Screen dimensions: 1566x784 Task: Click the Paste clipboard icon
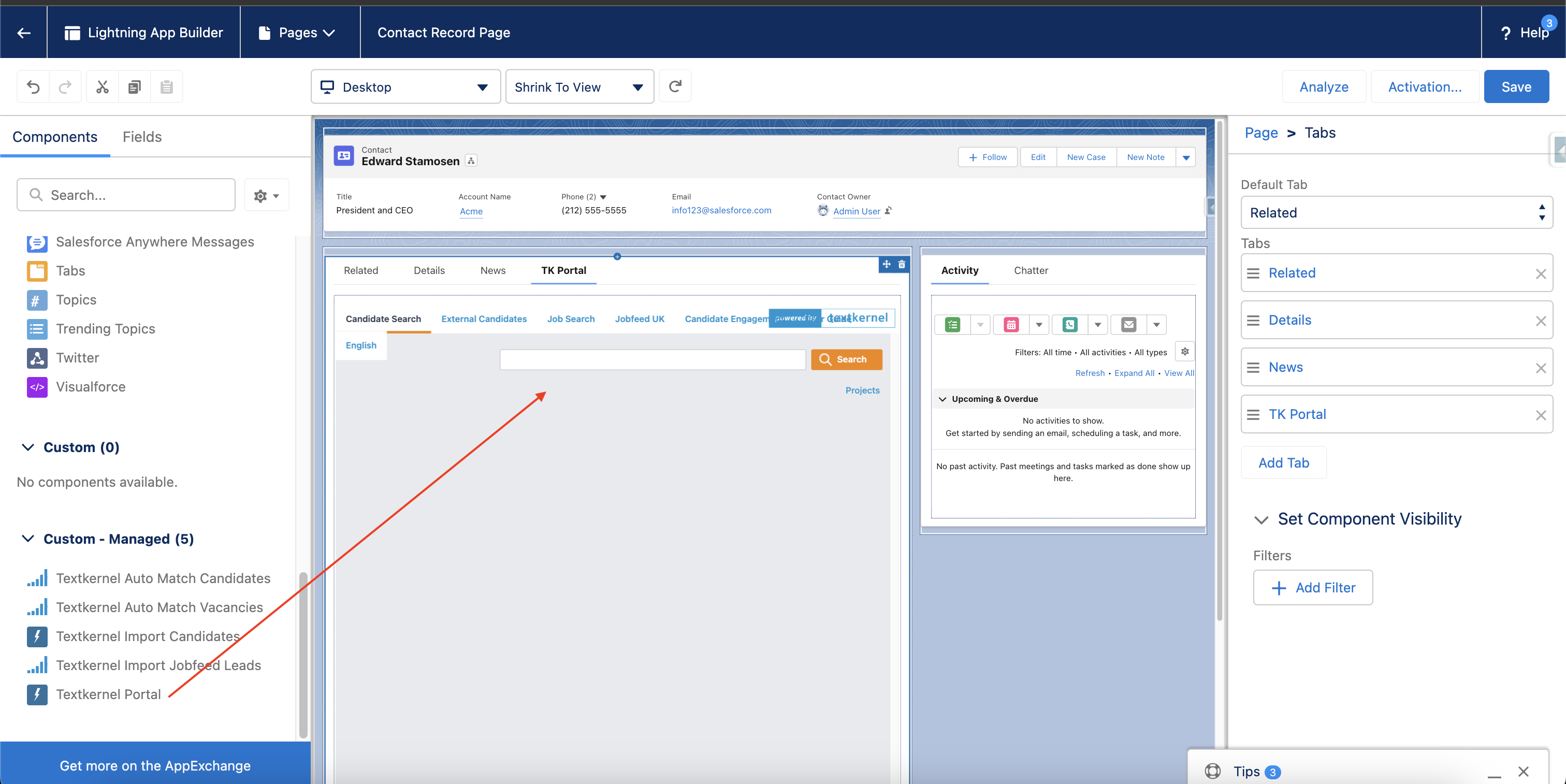(x=167, y=87)
